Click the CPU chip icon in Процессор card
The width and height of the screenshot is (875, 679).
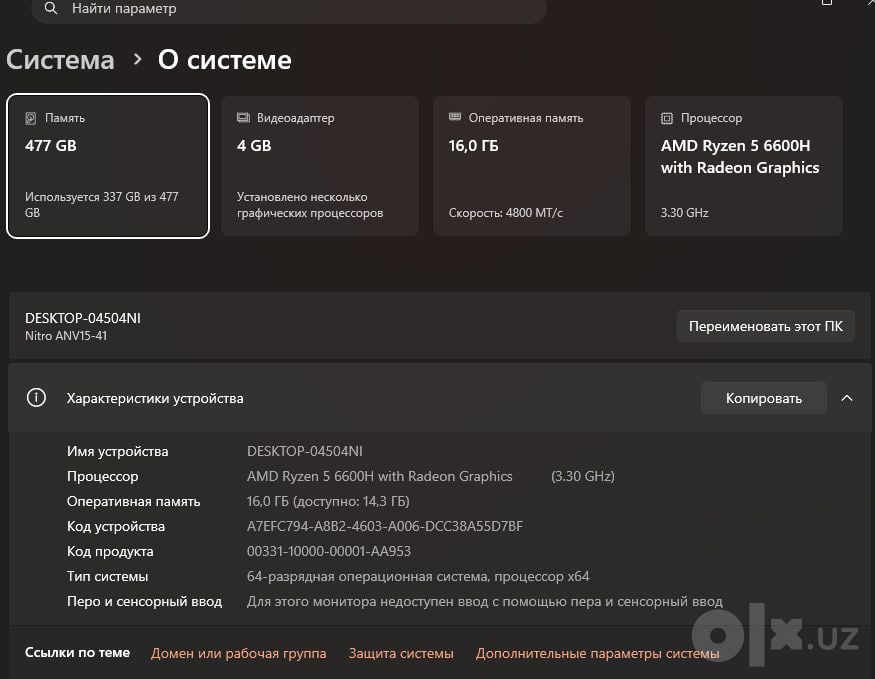[x=667, y=118]
